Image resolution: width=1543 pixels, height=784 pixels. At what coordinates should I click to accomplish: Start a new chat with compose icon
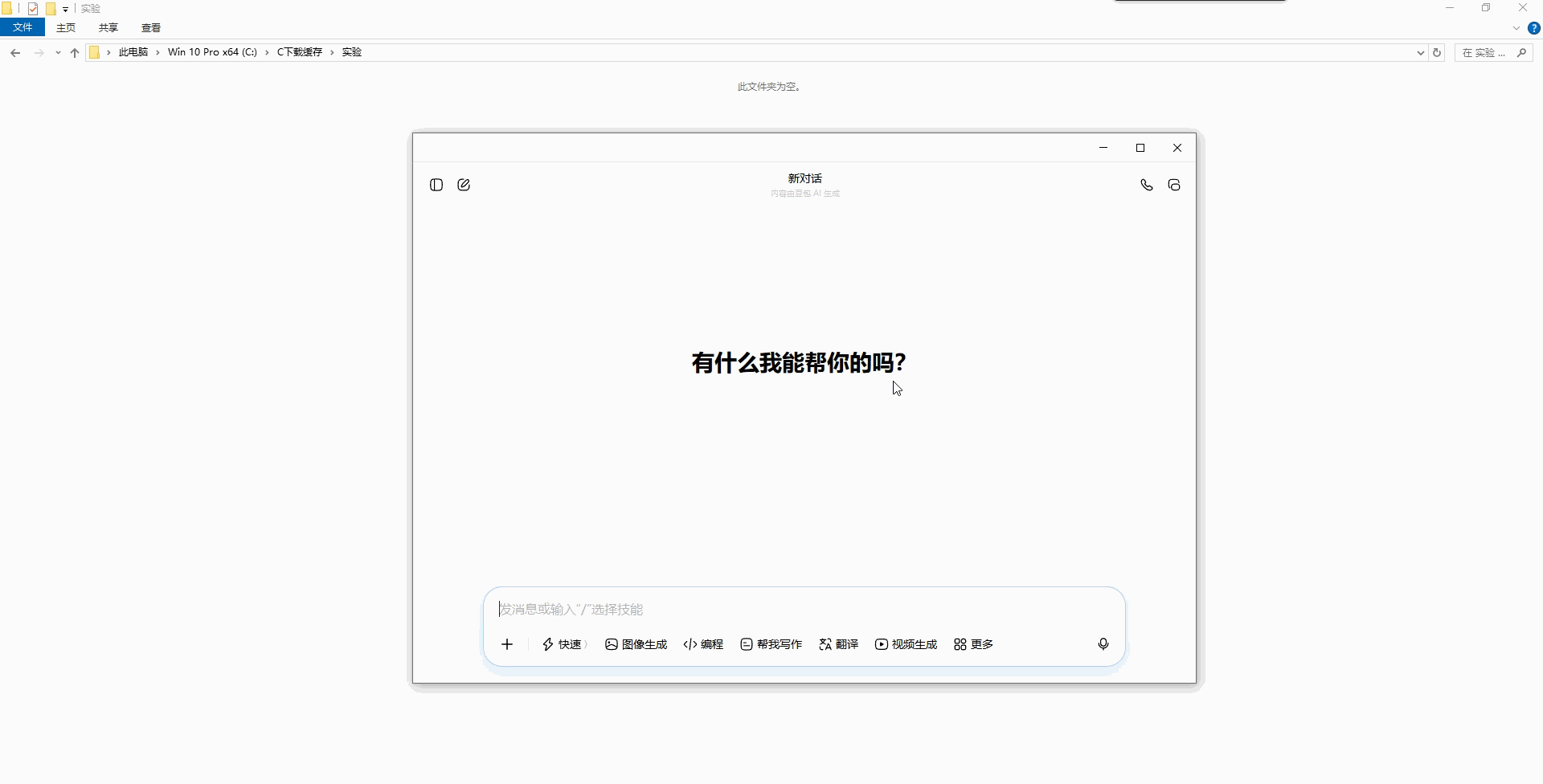464,185
